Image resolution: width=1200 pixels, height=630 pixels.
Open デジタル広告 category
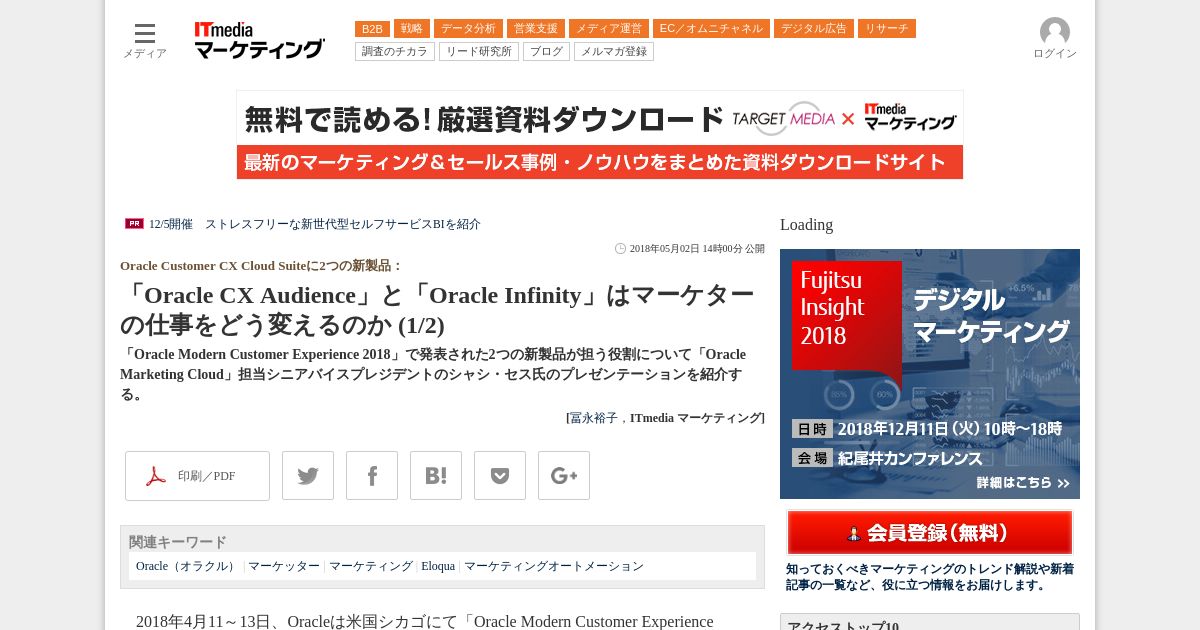click(x=814, y=29)
